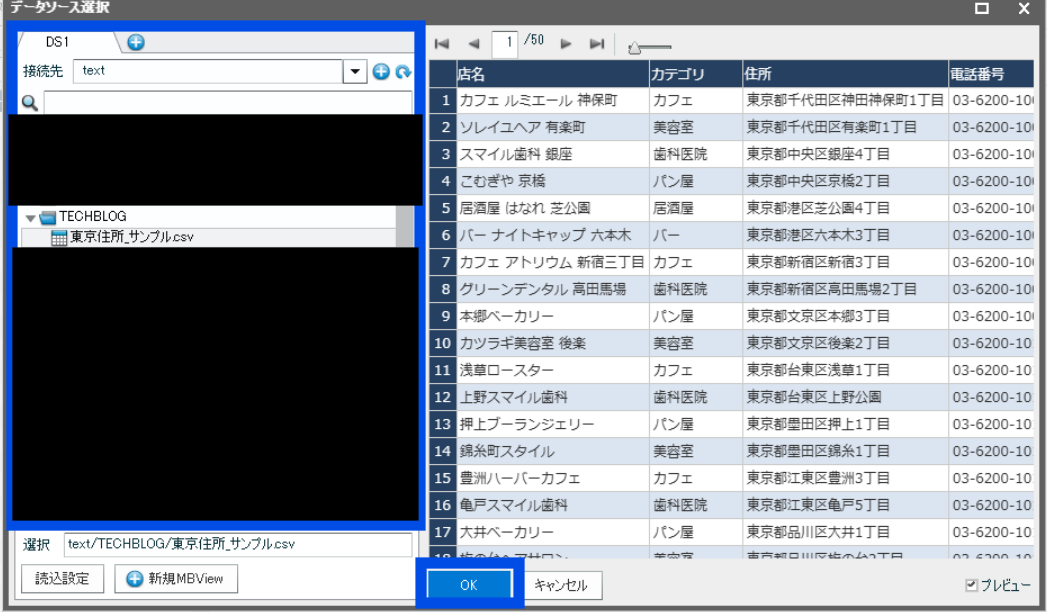Jump to last preview page
This screenshot has width=1047, height=612.
597,44
